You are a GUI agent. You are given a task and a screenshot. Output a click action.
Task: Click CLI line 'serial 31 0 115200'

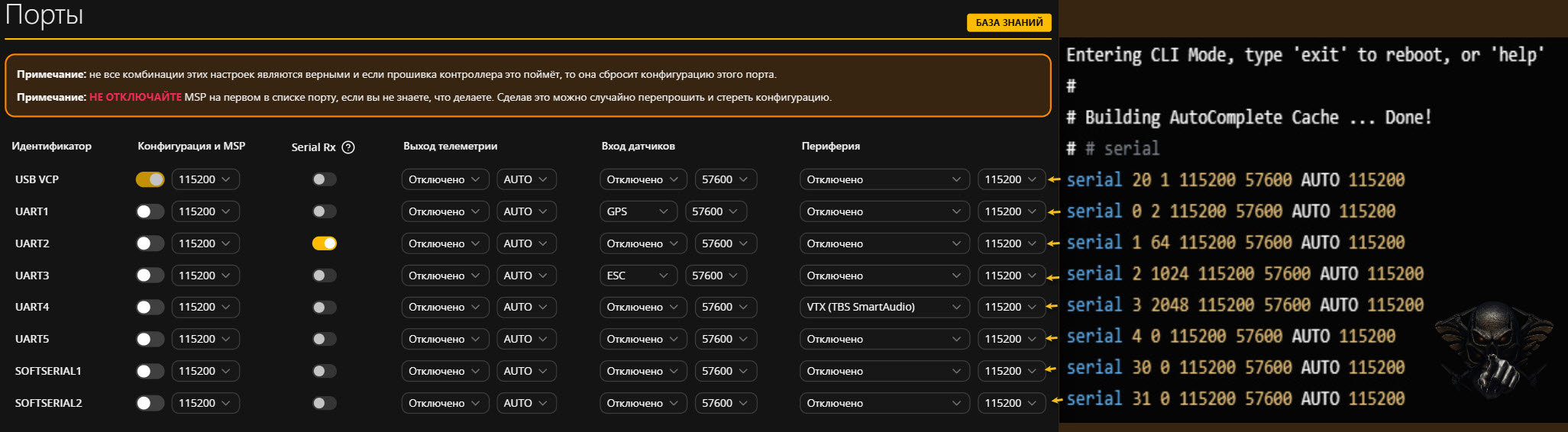coord(1236,398)
